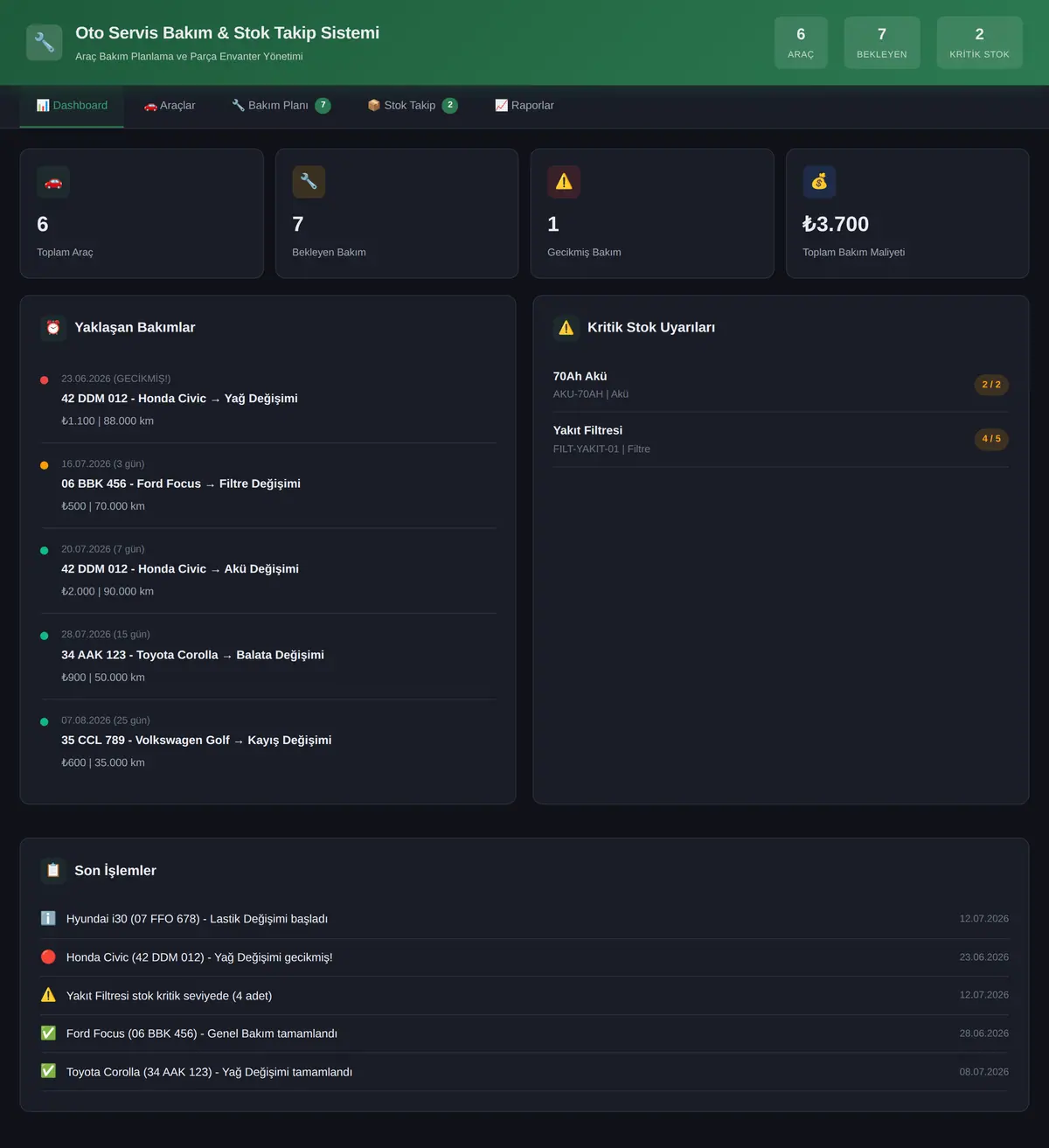Click the orange status dot for Filtre Değişimi

click(45, 465)
